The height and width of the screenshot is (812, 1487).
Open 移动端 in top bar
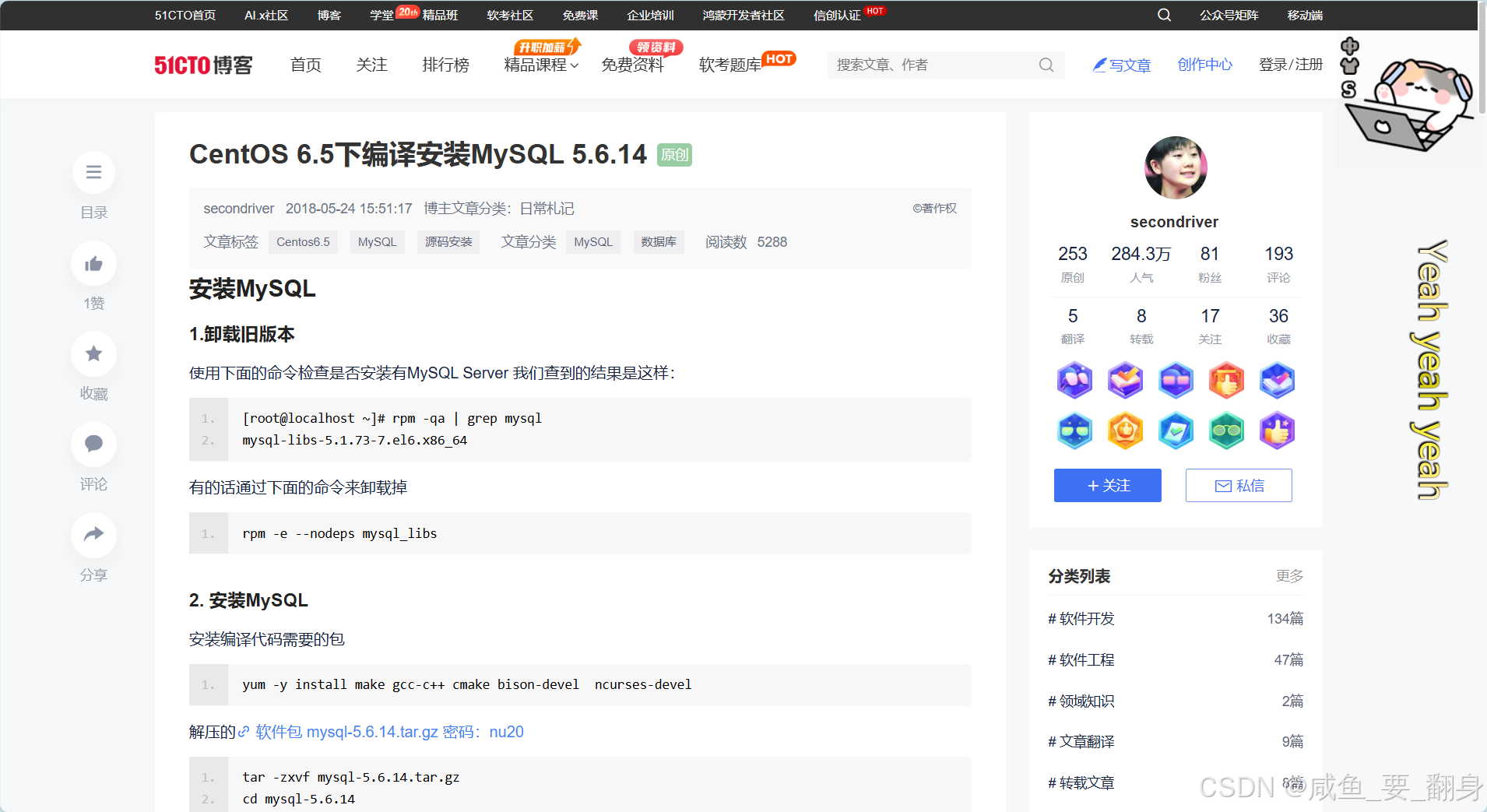pos(1306,15)
